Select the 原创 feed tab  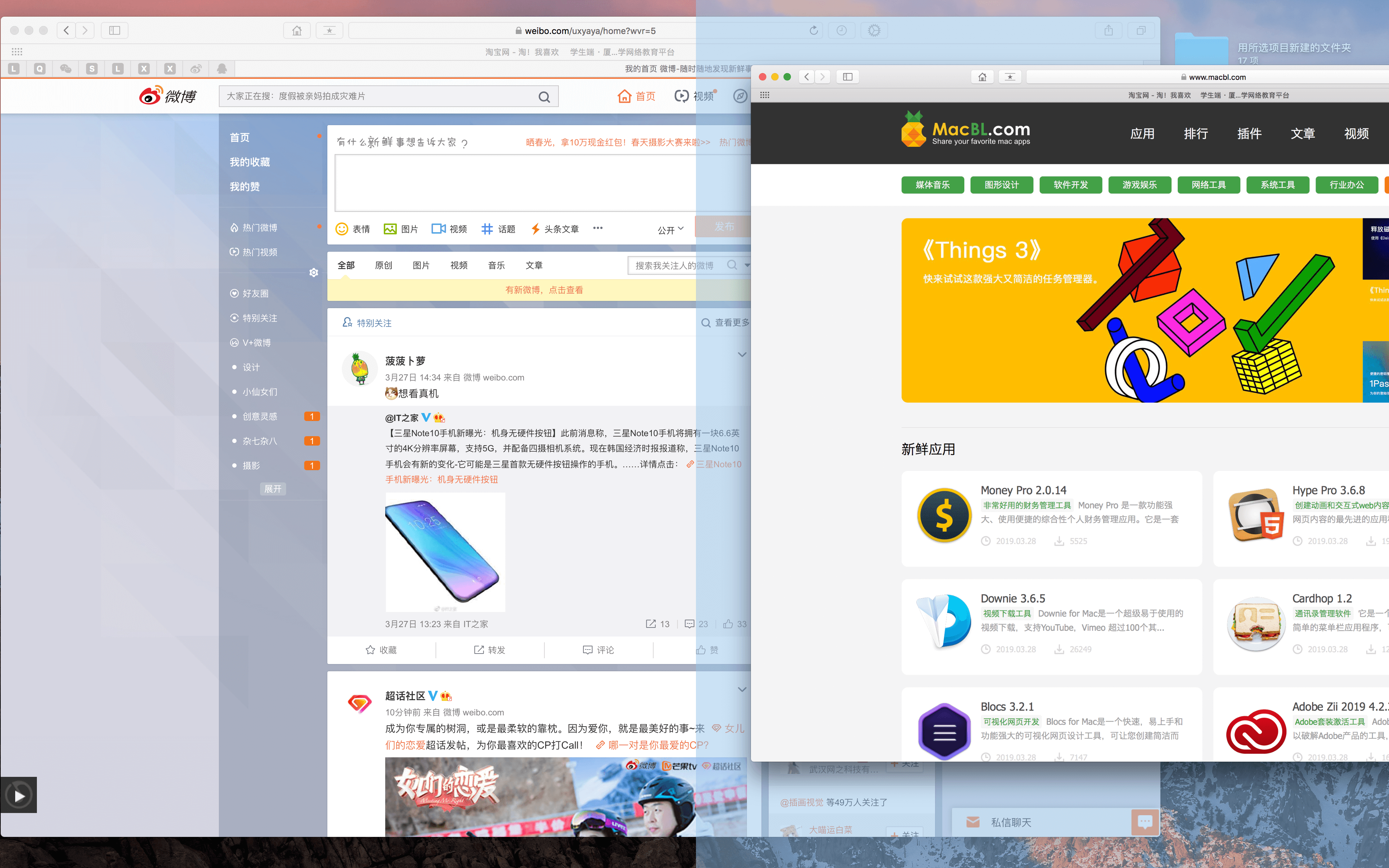coord(383,265)
